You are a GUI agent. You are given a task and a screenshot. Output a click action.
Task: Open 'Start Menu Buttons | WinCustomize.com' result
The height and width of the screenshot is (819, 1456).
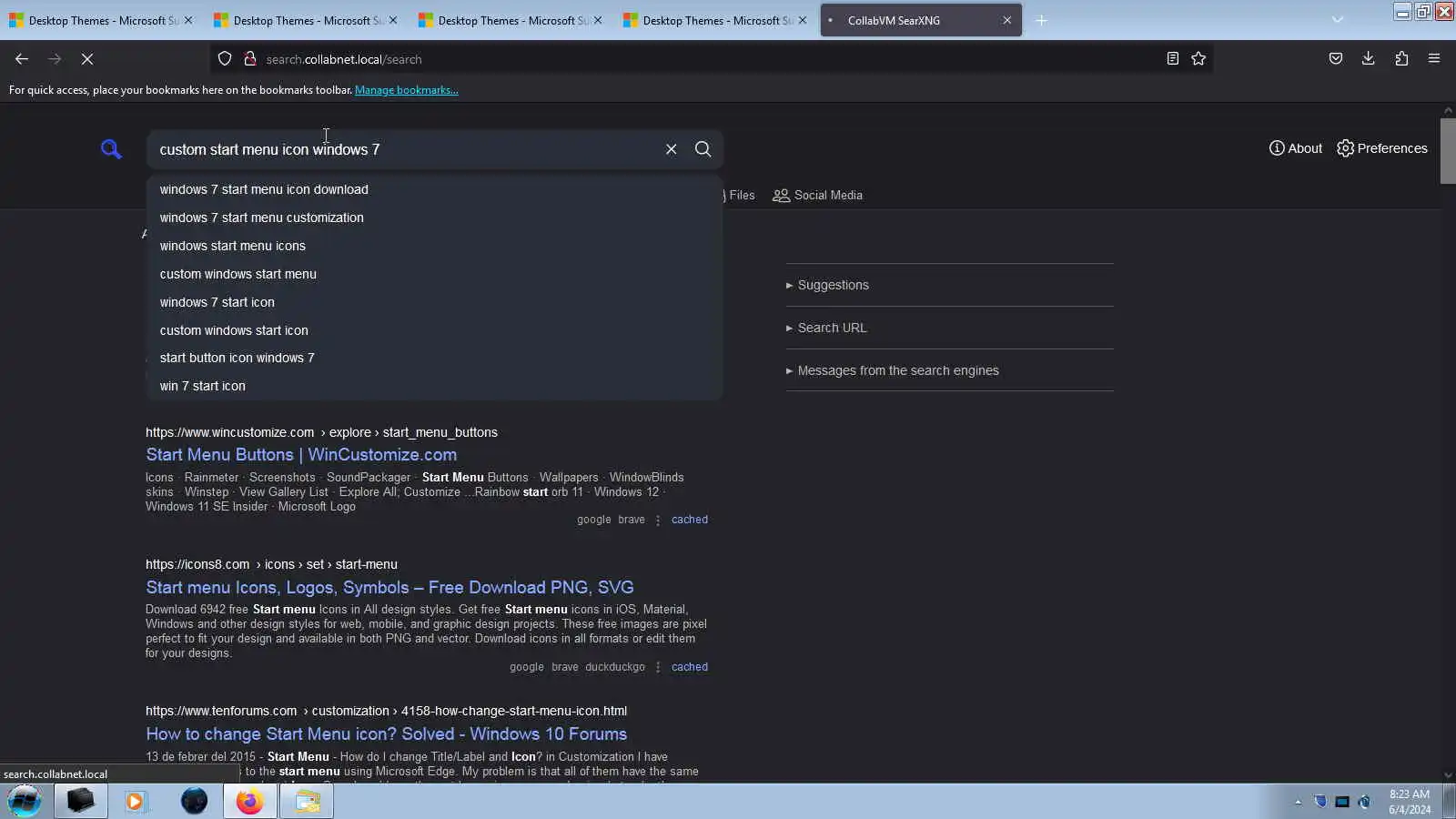301,455
